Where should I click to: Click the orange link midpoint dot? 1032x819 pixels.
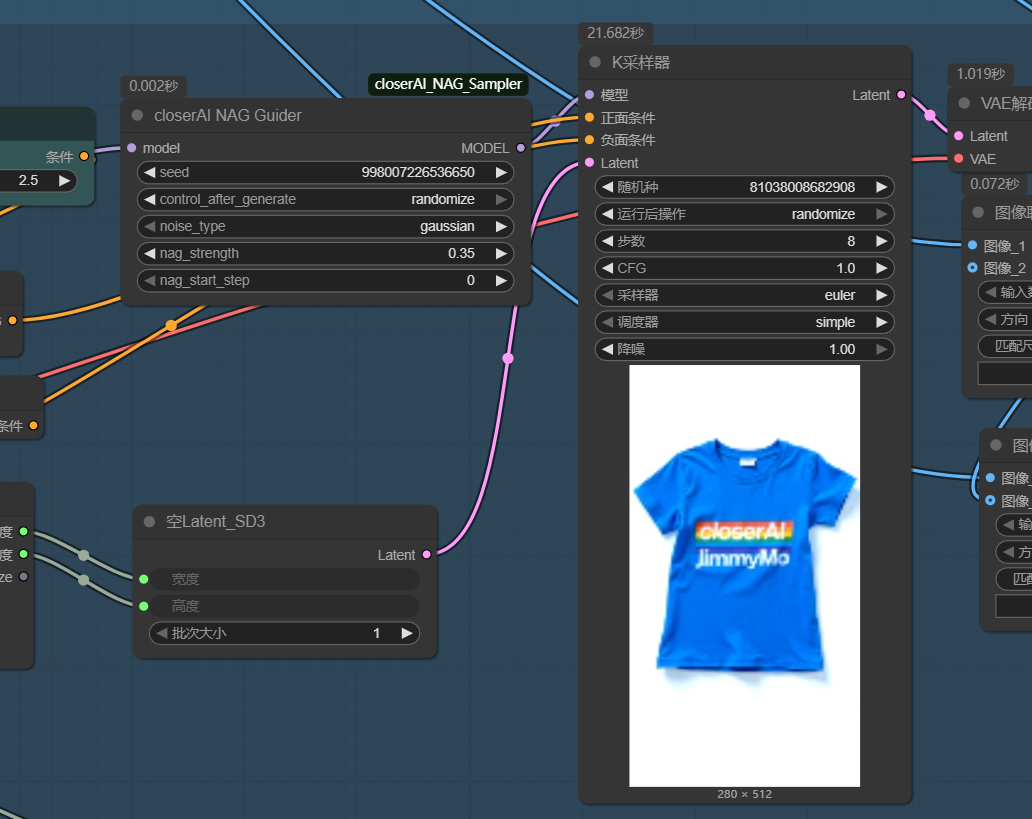click(x=170, y=325)
